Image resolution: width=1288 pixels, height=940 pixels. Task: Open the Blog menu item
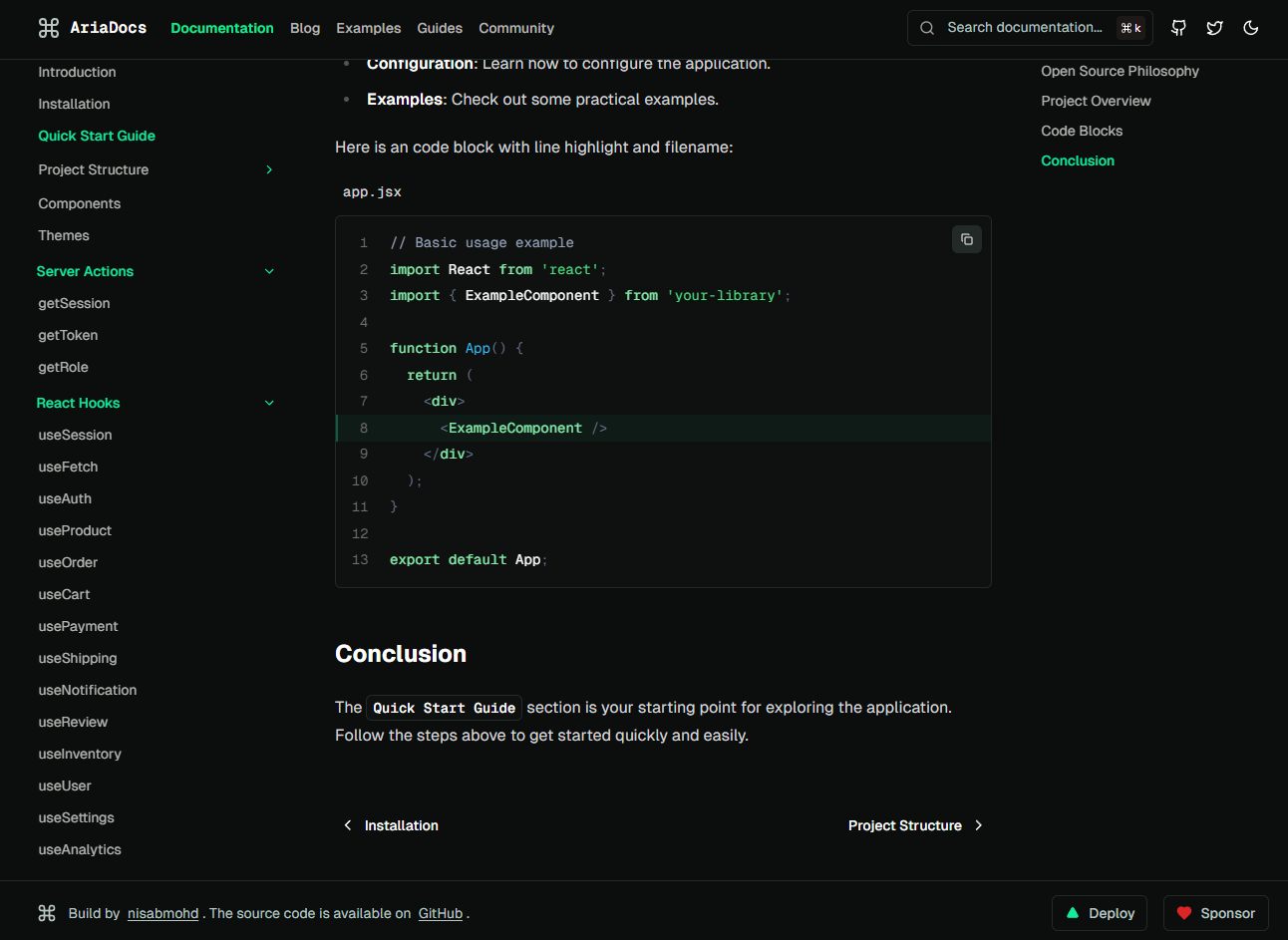(x=305, y=28)
